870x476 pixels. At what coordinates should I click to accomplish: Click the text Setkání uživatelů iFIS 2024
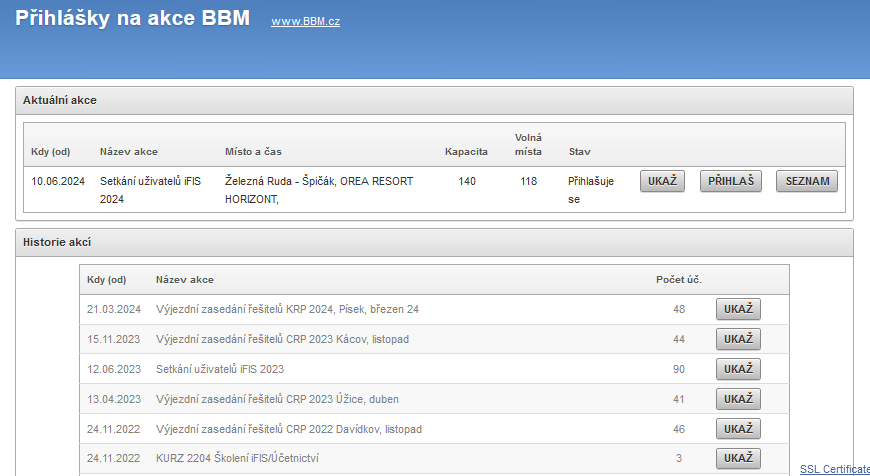click(x=150, y=190)
